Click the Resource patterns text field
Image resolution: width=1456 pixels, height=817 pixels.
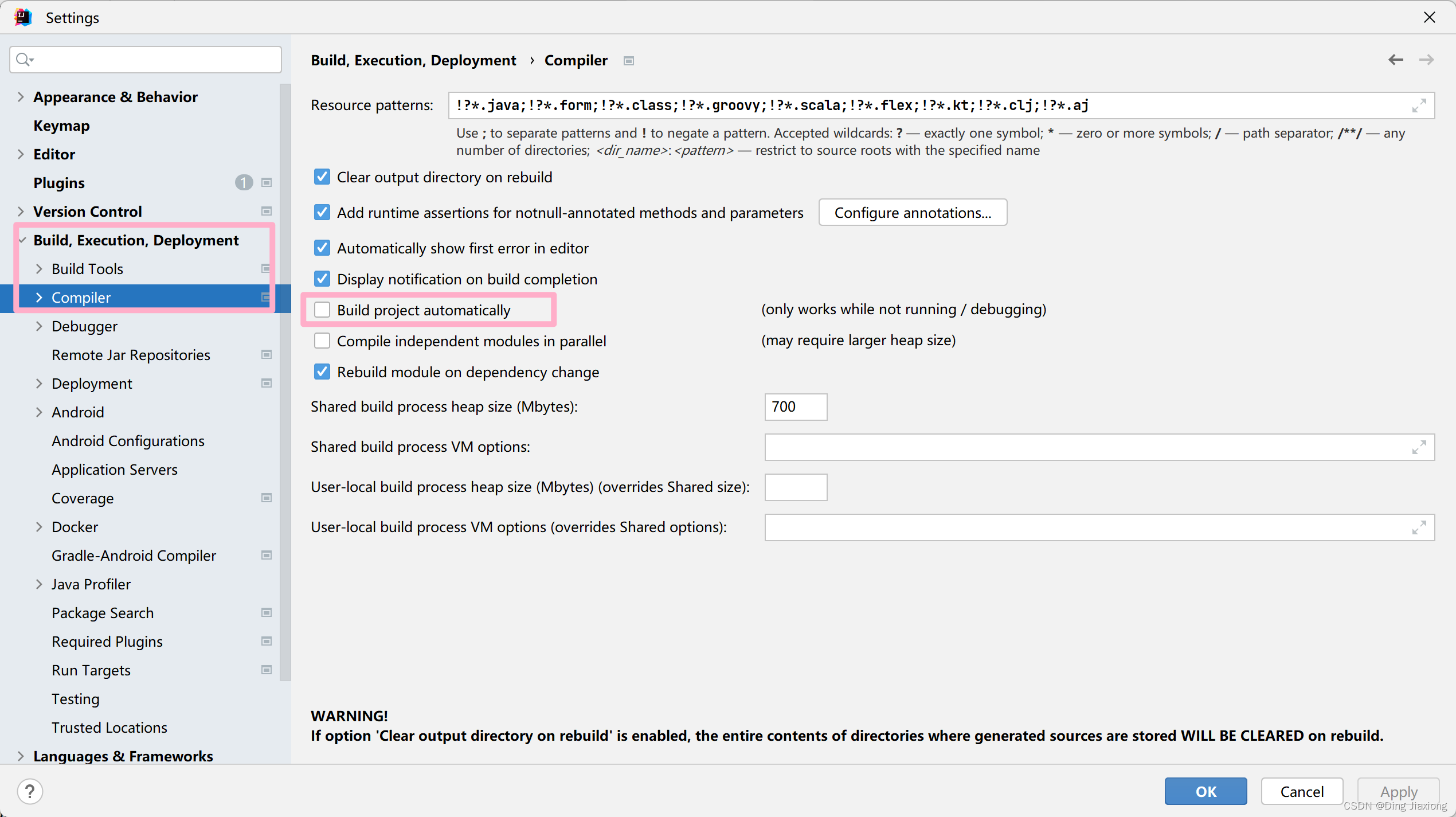941,105
